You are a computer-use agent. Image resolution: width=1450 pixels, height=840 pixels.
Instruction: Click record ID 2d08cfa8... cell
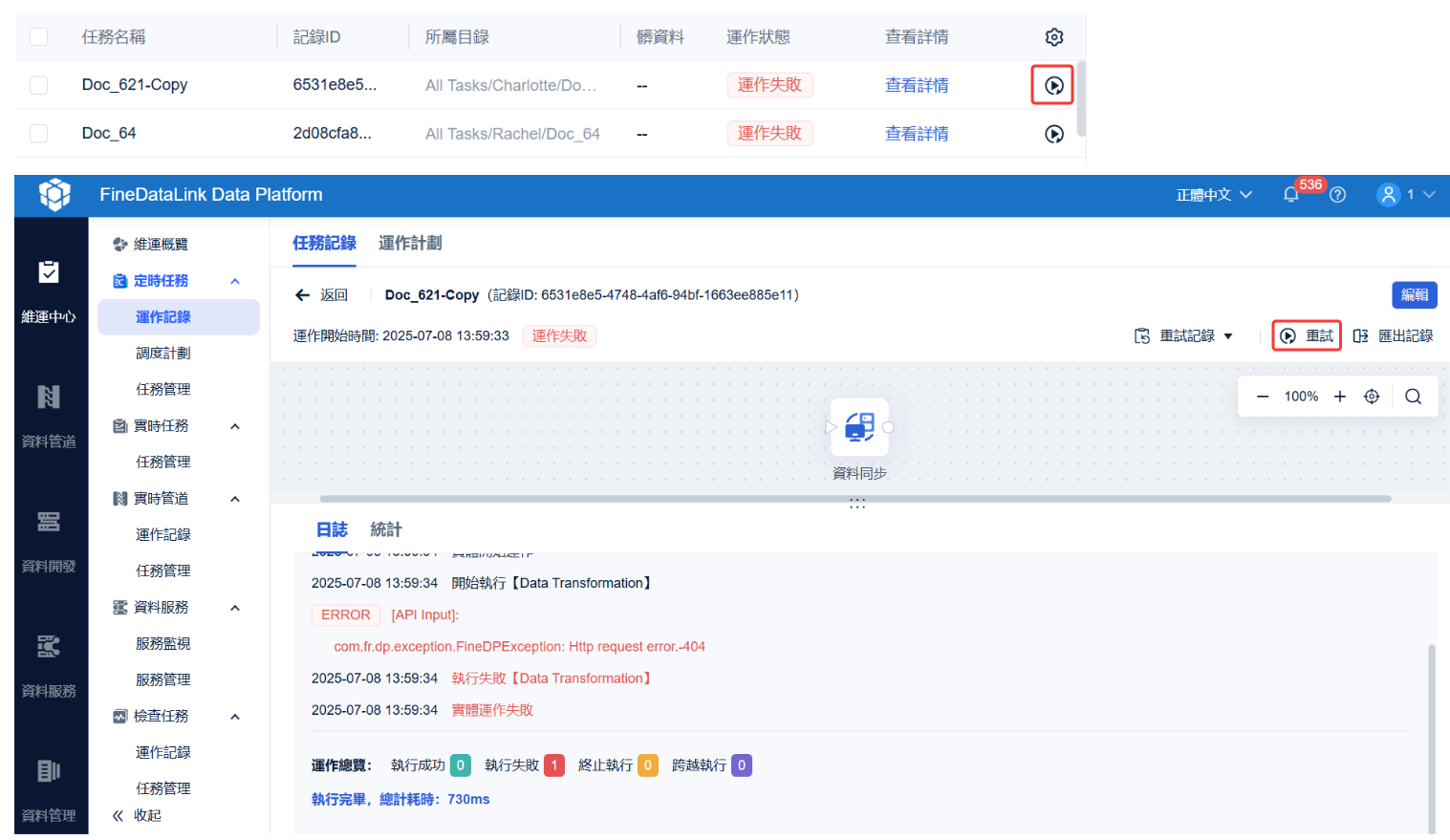pos(333,134)
